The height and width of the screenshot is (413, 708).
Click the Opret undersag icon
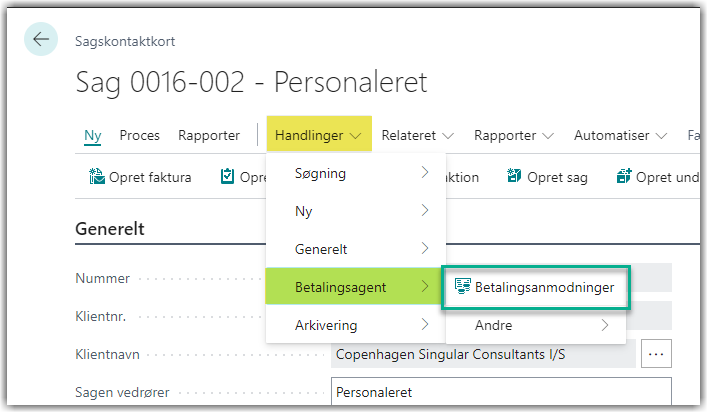[624, 176]
